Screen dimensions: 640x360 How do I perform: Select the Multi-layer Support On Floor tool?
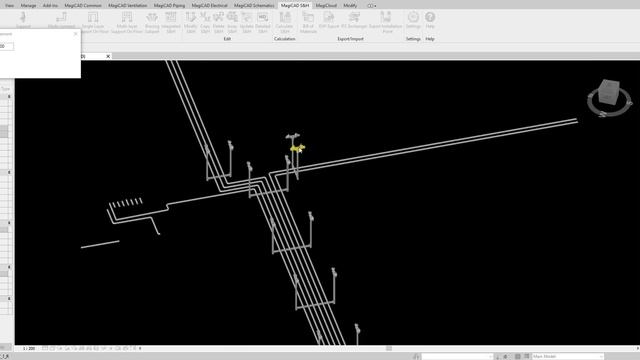pos(127,22)
